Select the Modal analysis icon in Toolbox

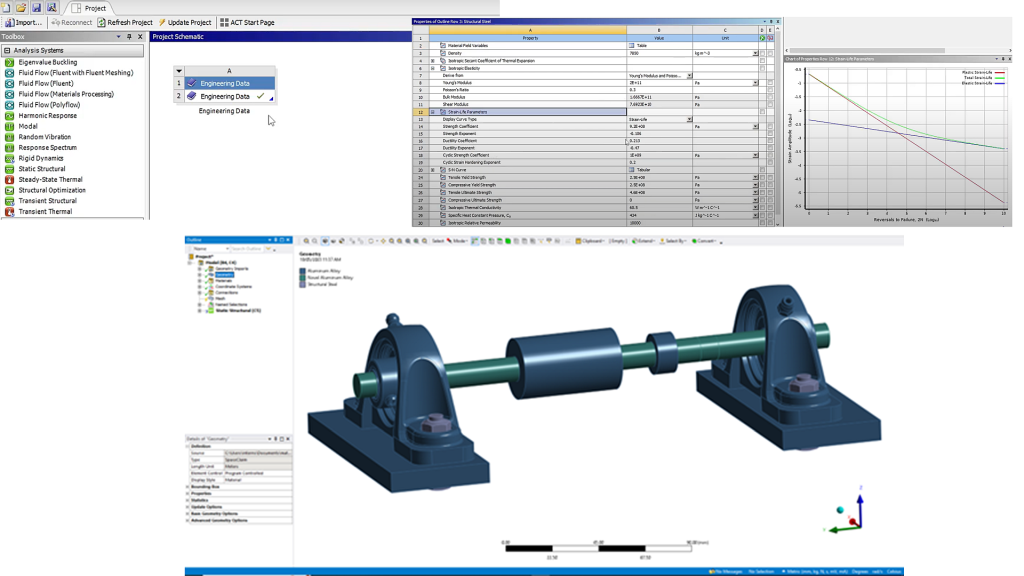[9, 126]
